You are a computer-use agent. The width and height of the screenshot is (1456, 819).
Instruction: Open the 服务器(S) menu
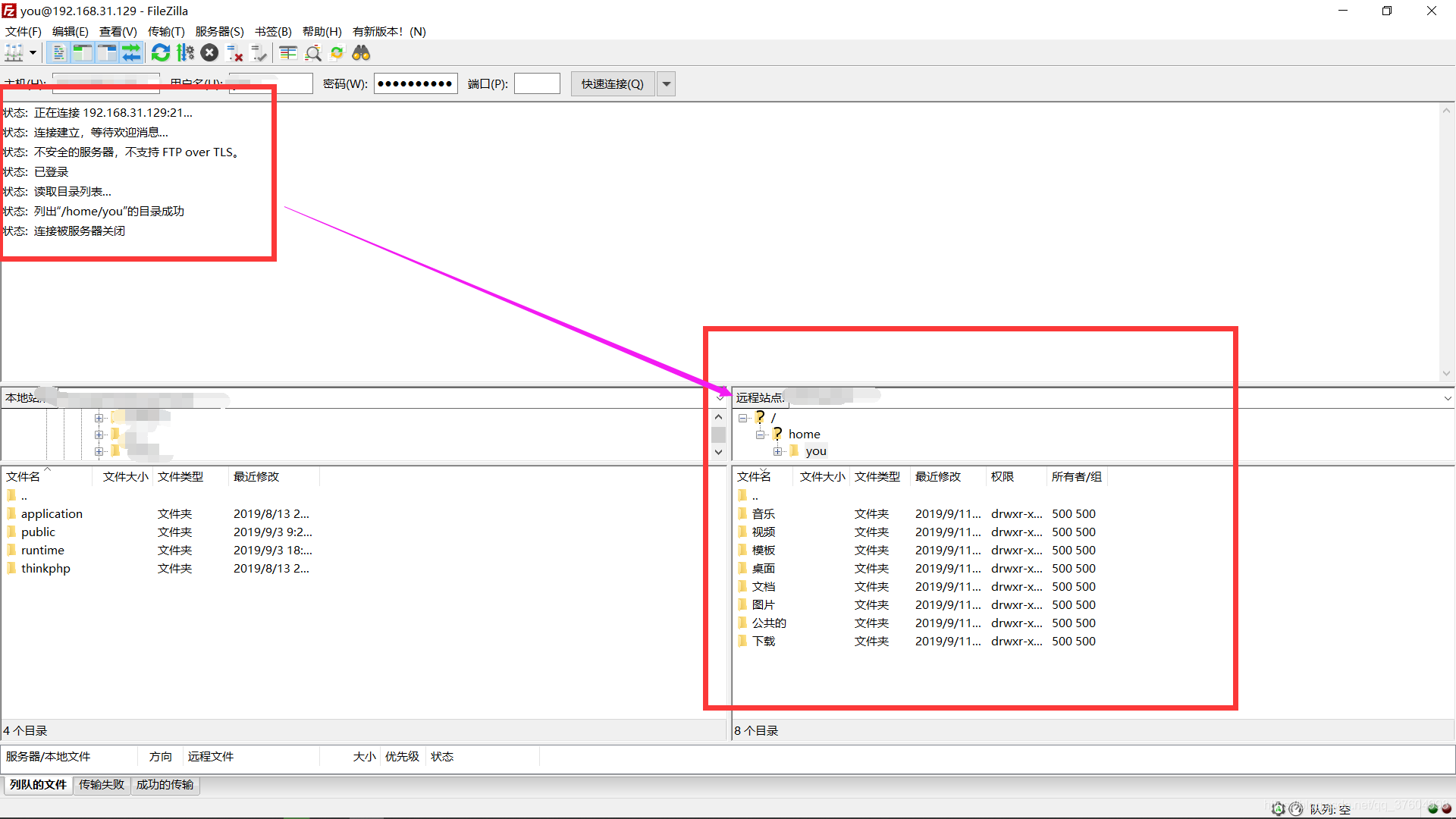[220, 31]
